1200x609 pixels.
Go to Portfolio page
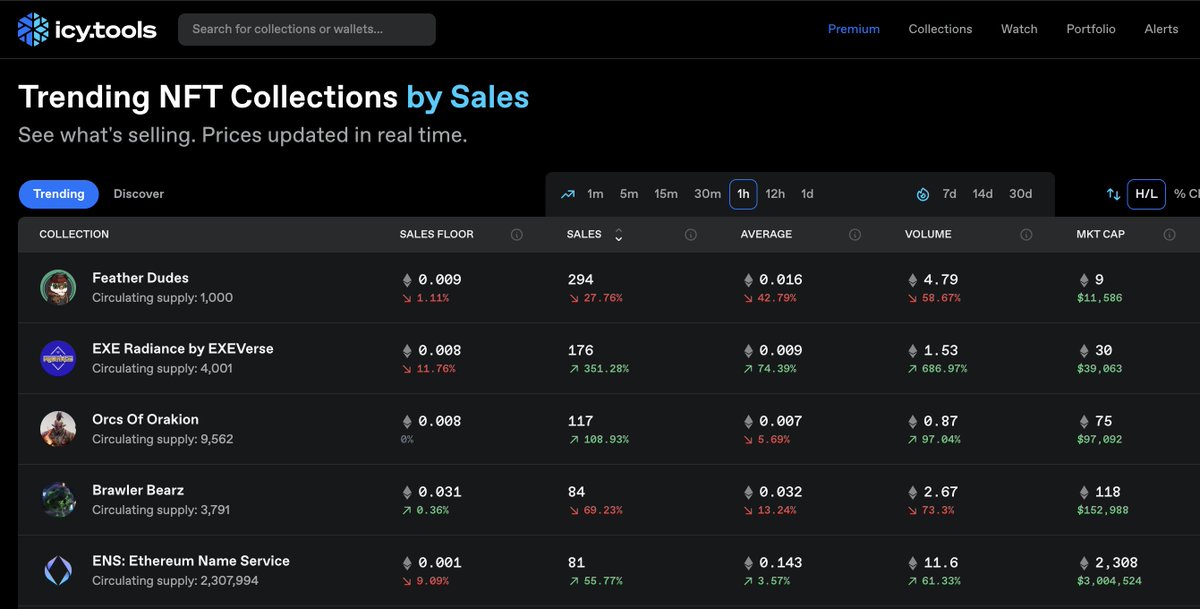coord(1091,29)
